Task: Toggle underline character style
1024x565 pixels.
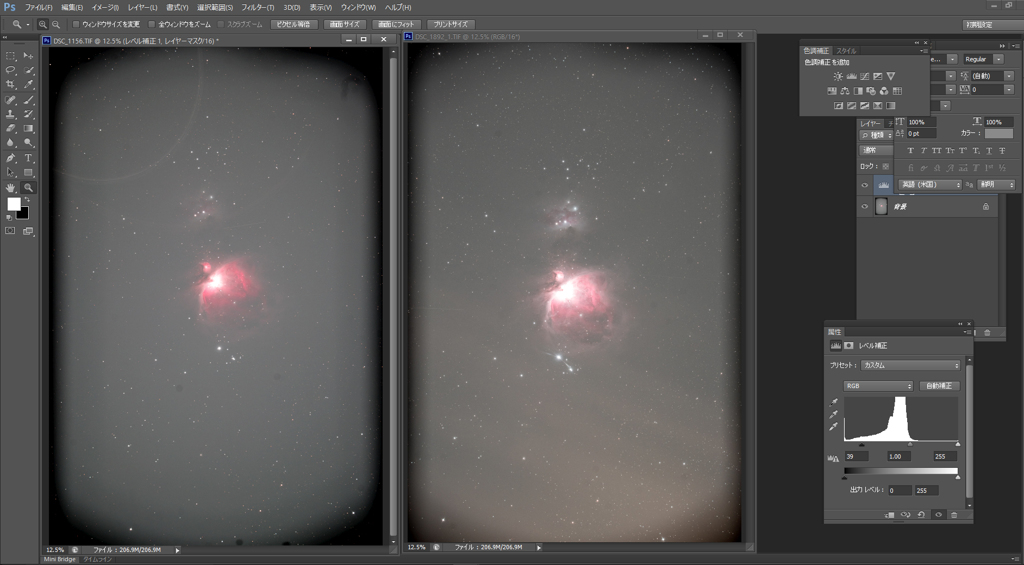Action: click(x=989, y=151)
